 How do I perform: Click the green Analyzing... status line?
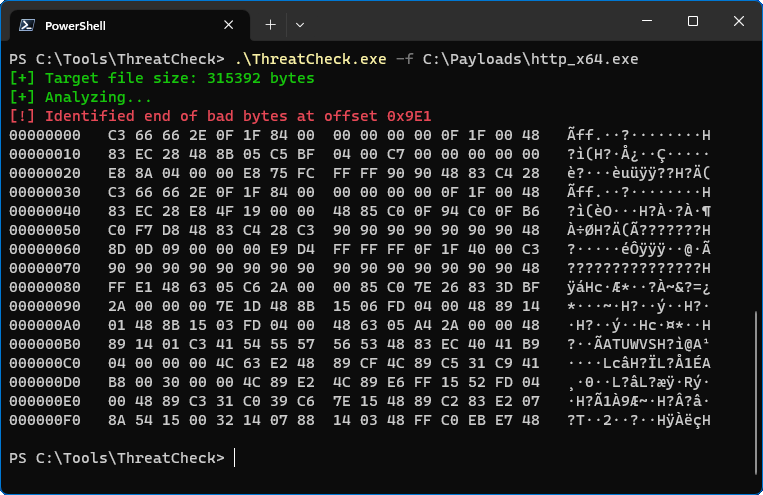point(80,97)
